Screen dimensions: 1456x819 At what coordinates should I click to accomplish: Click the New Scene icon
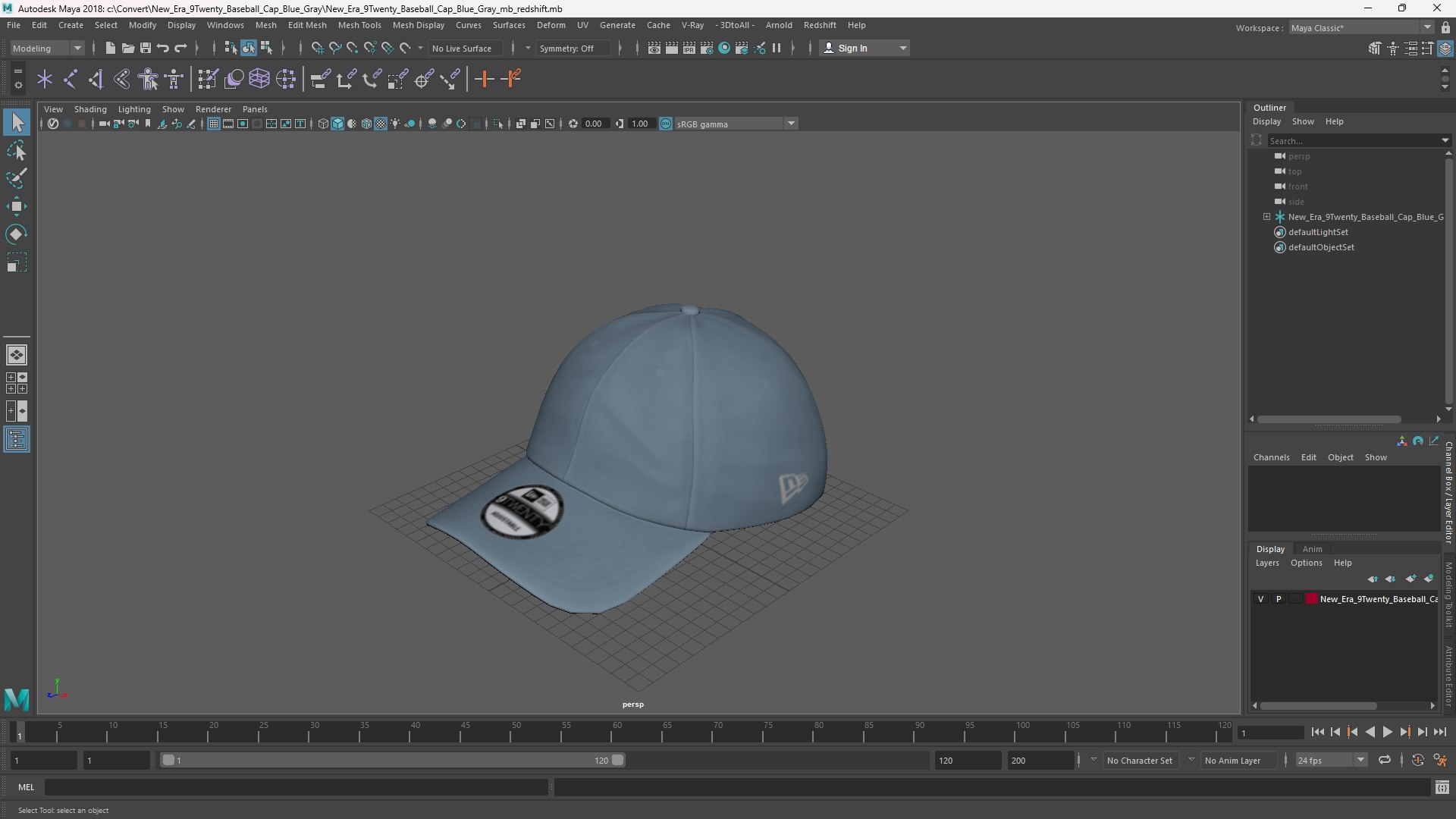click(110, 48)
